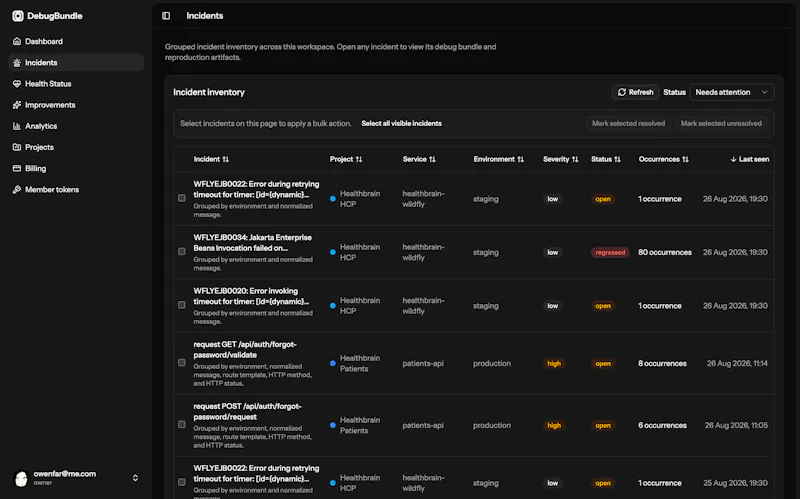Click Mark selected unresolved button
The image size is (800, 499).
coord(721,123)
